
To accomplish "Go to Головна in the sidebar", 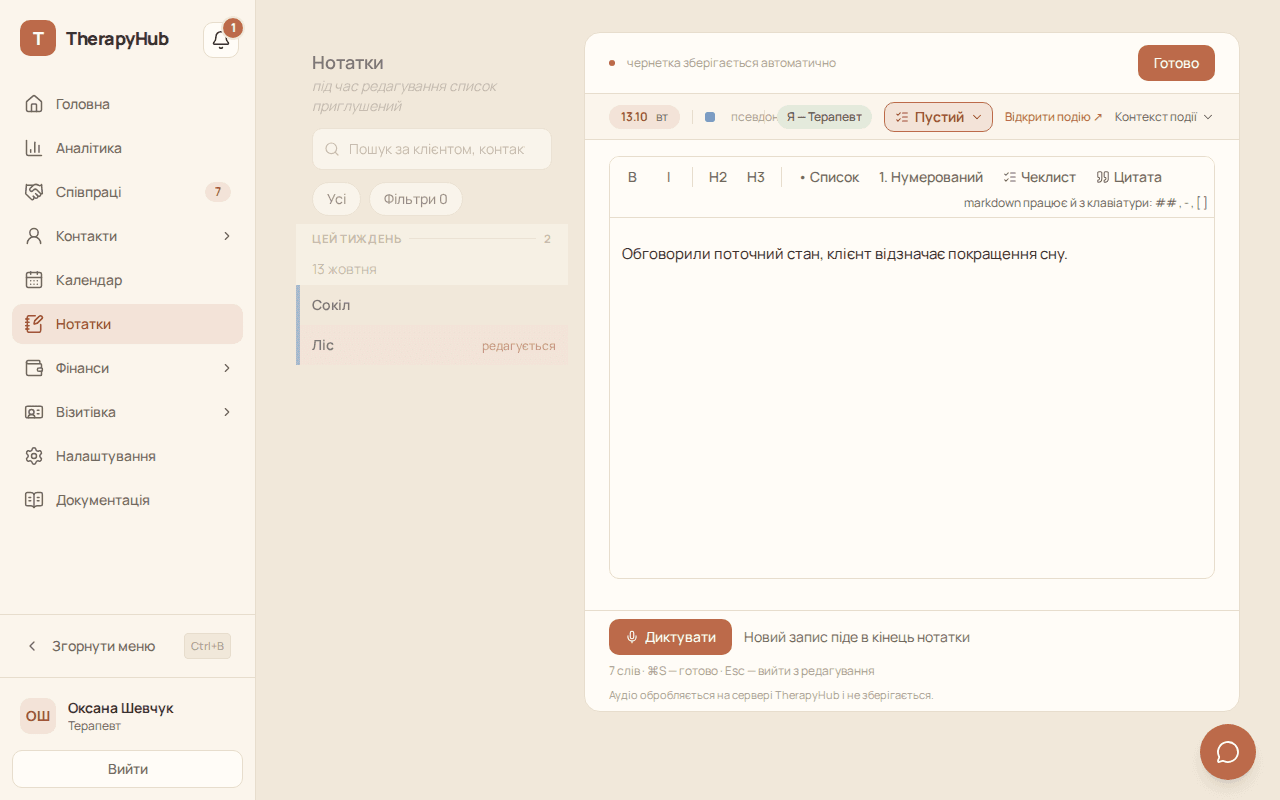I will [128, 104].
